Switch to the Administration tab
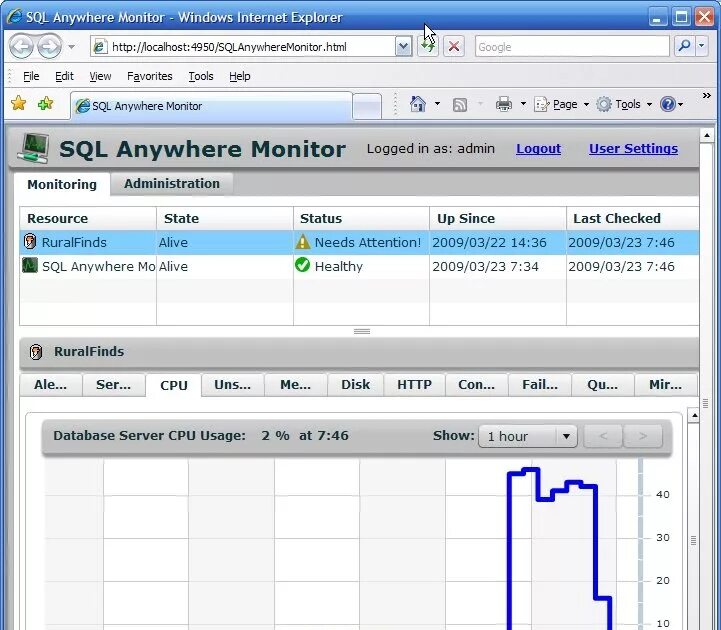Screen dimensions: 721x630 click(x=172, y=183)
